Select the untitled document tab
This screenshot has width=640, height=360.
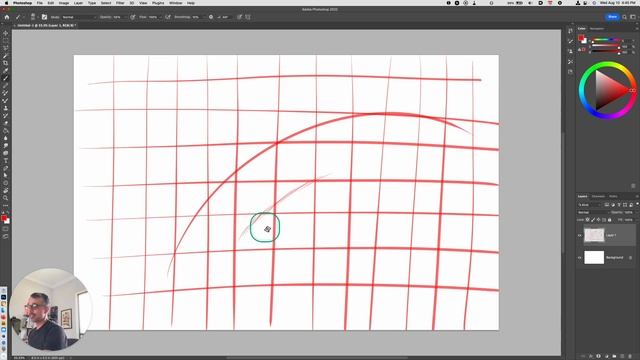tap(46, 25)
